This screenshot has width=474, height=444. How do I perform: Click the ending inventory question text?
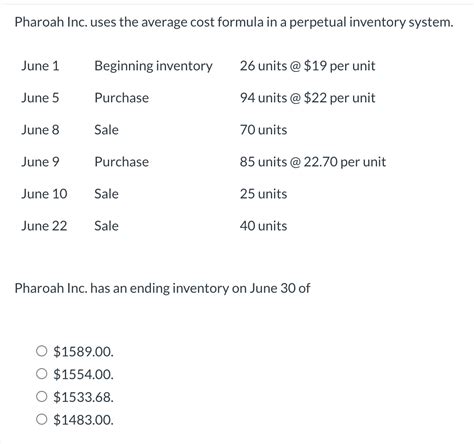point(162,288)
